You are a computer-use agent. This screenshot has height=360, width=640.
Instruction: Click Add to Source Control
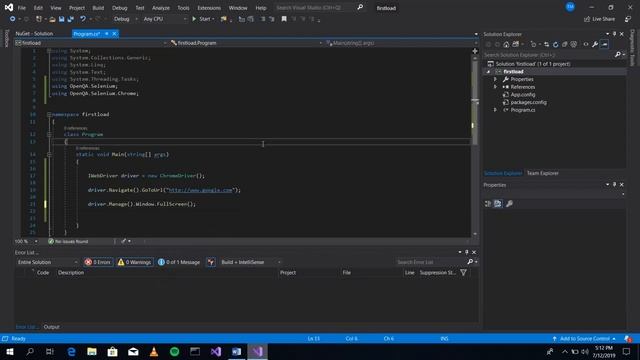tap(584, 338)
